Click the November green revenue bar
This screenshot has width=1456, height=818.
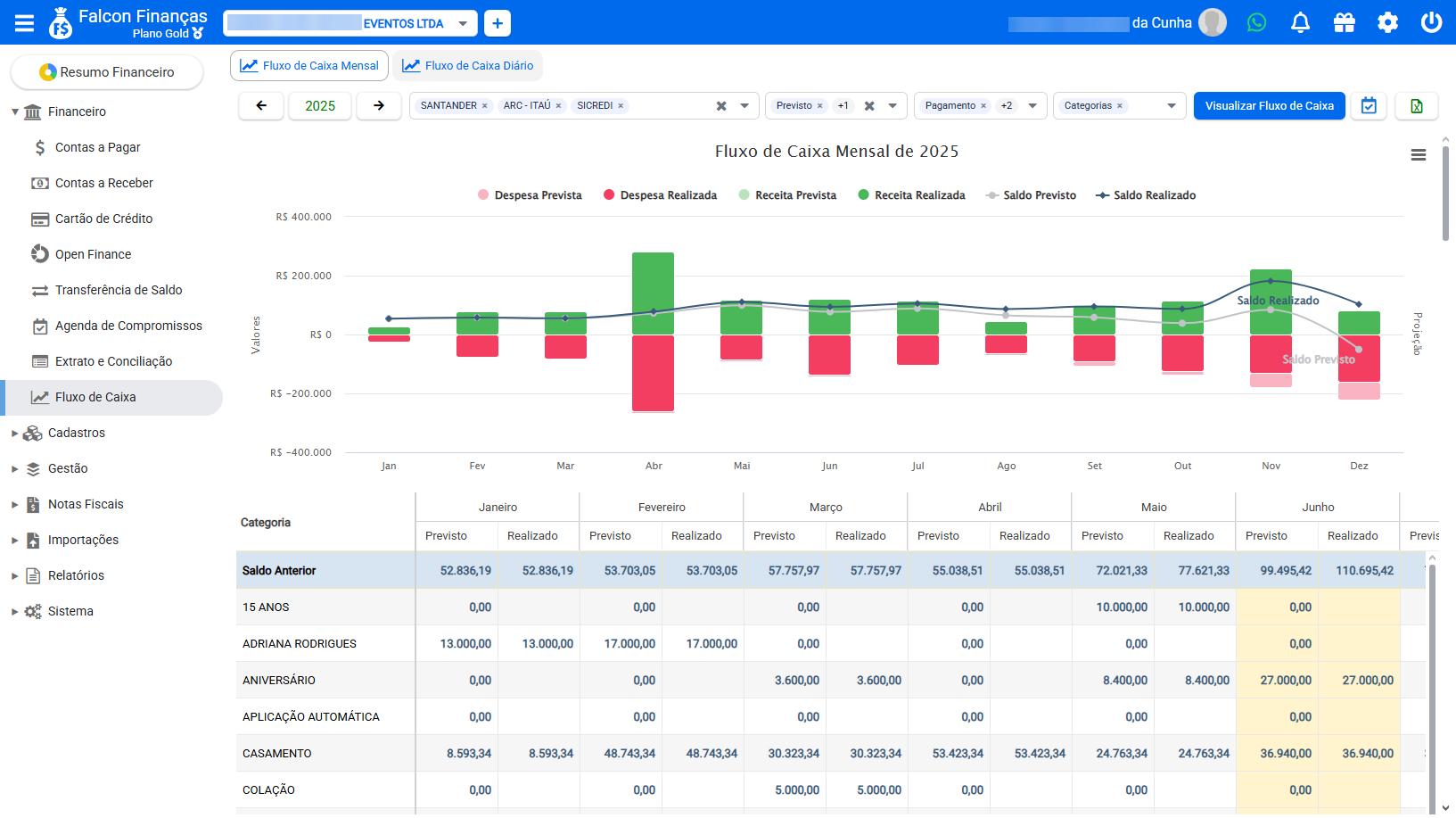point(1271,302)
